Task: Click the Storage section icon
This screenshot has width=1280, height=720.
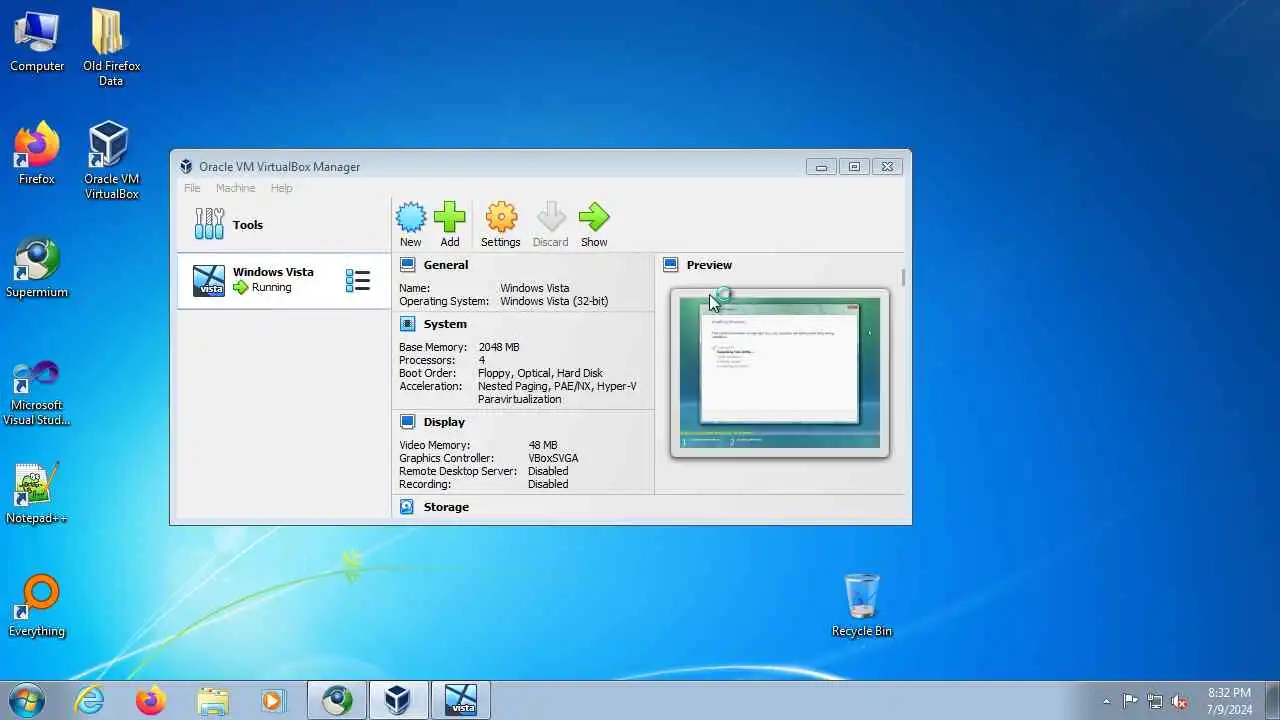Action: point(407,507)
